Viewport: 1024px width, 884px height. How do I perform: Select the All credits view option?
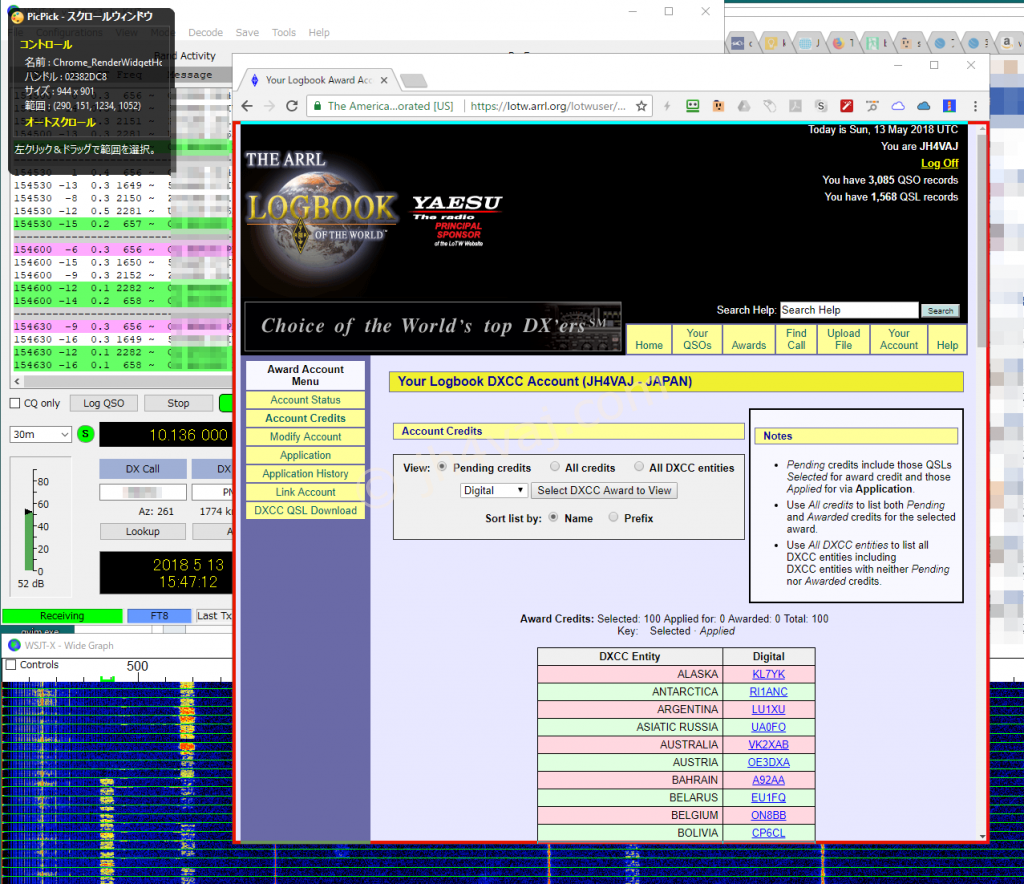click(x=554, y=467)
